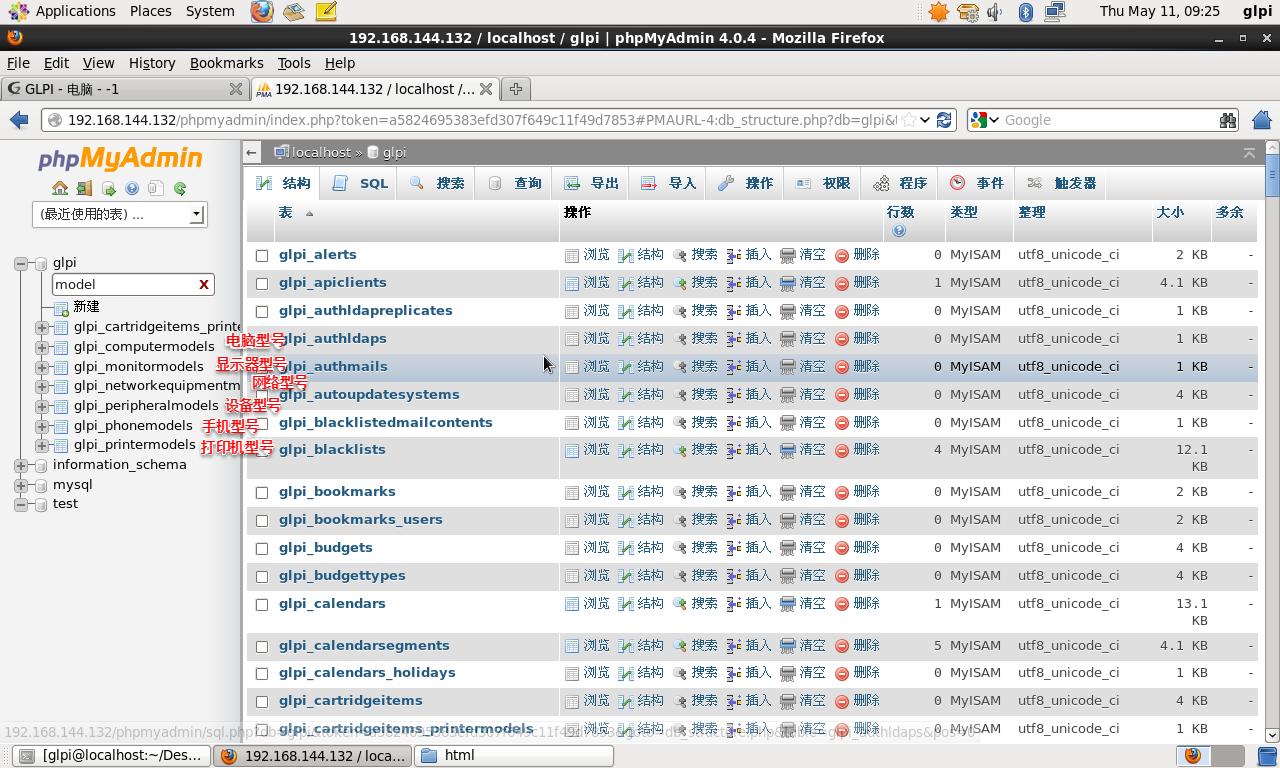Open the glpi_alerts table link
This screenshot has width=1280, height=768.
tap(317, 255)
